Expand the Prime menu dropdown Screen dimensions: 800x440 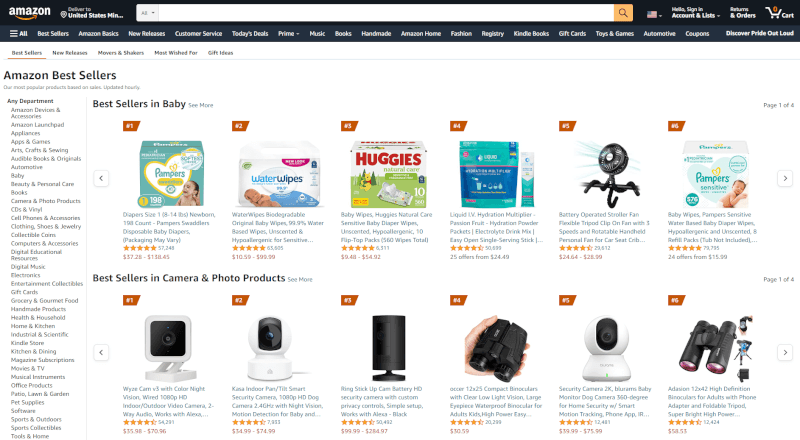tap(288, 34)
